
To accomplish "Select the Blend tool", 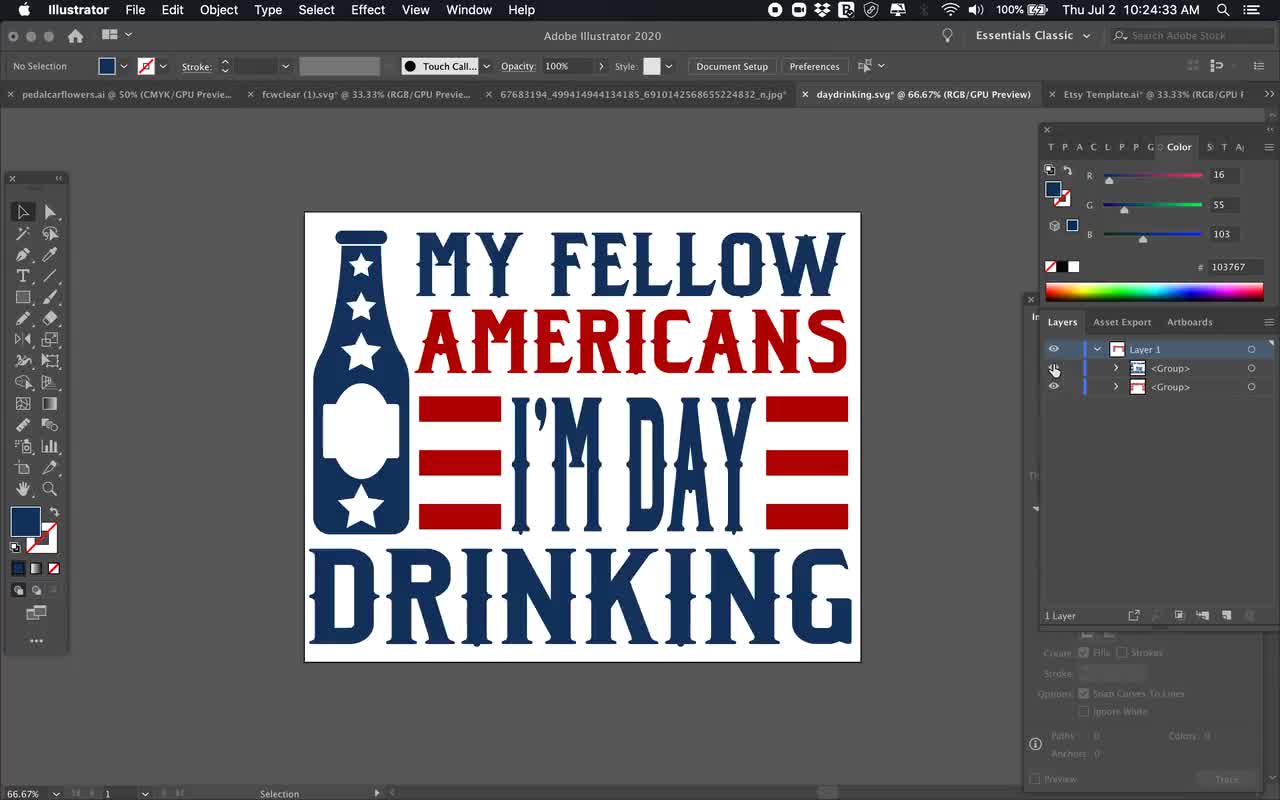I will [x=50, y=425].
